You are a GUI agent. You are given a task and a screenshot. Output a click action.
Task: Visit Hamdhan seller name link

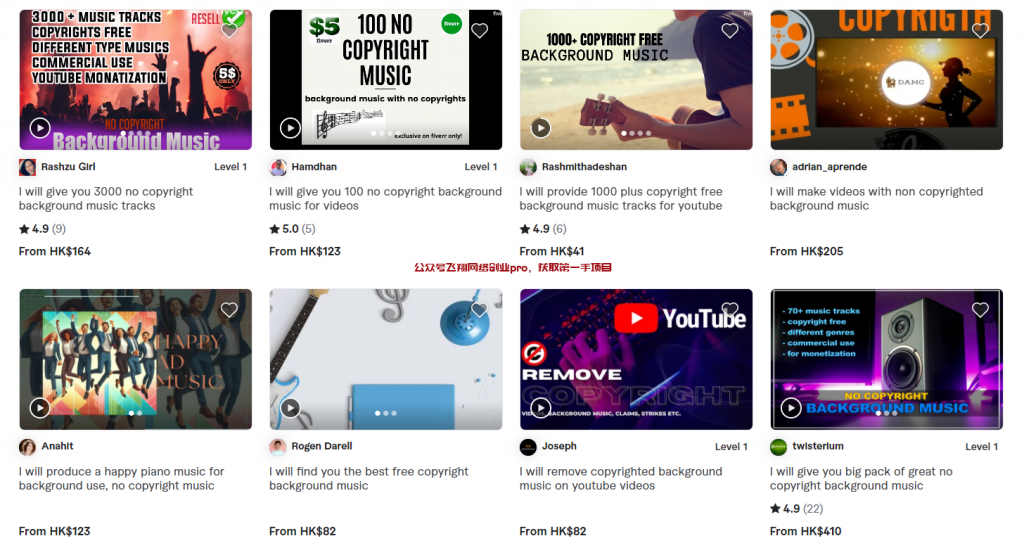click(x=314, y=167)
